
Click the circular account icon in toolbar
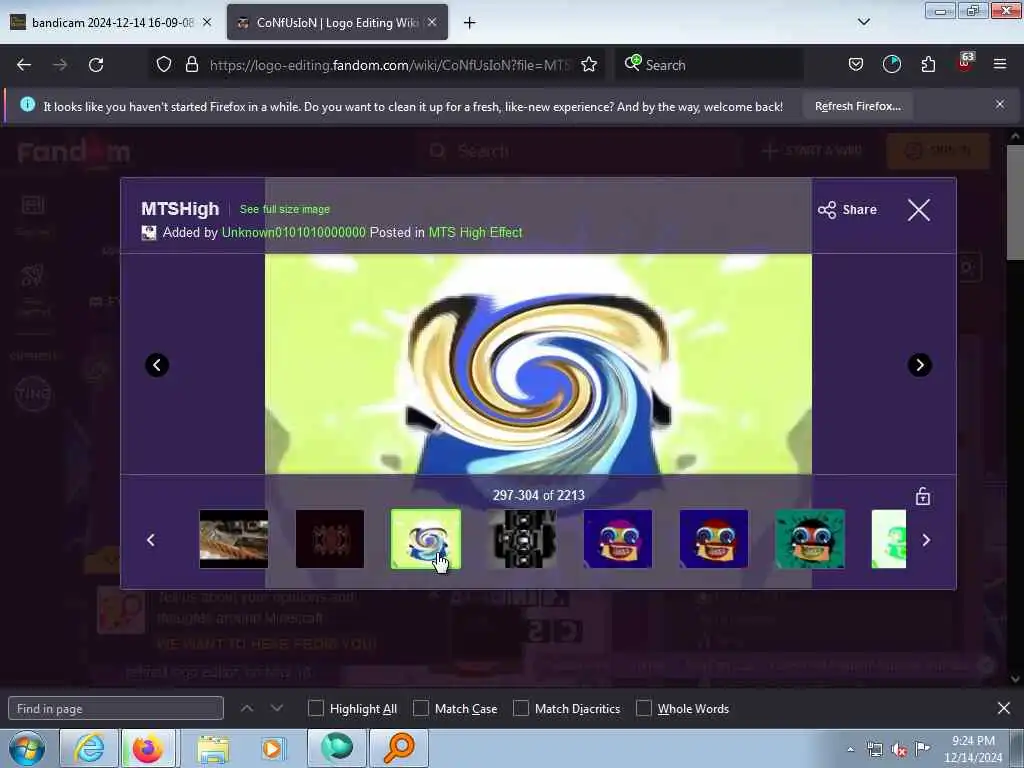pos(891,64)
